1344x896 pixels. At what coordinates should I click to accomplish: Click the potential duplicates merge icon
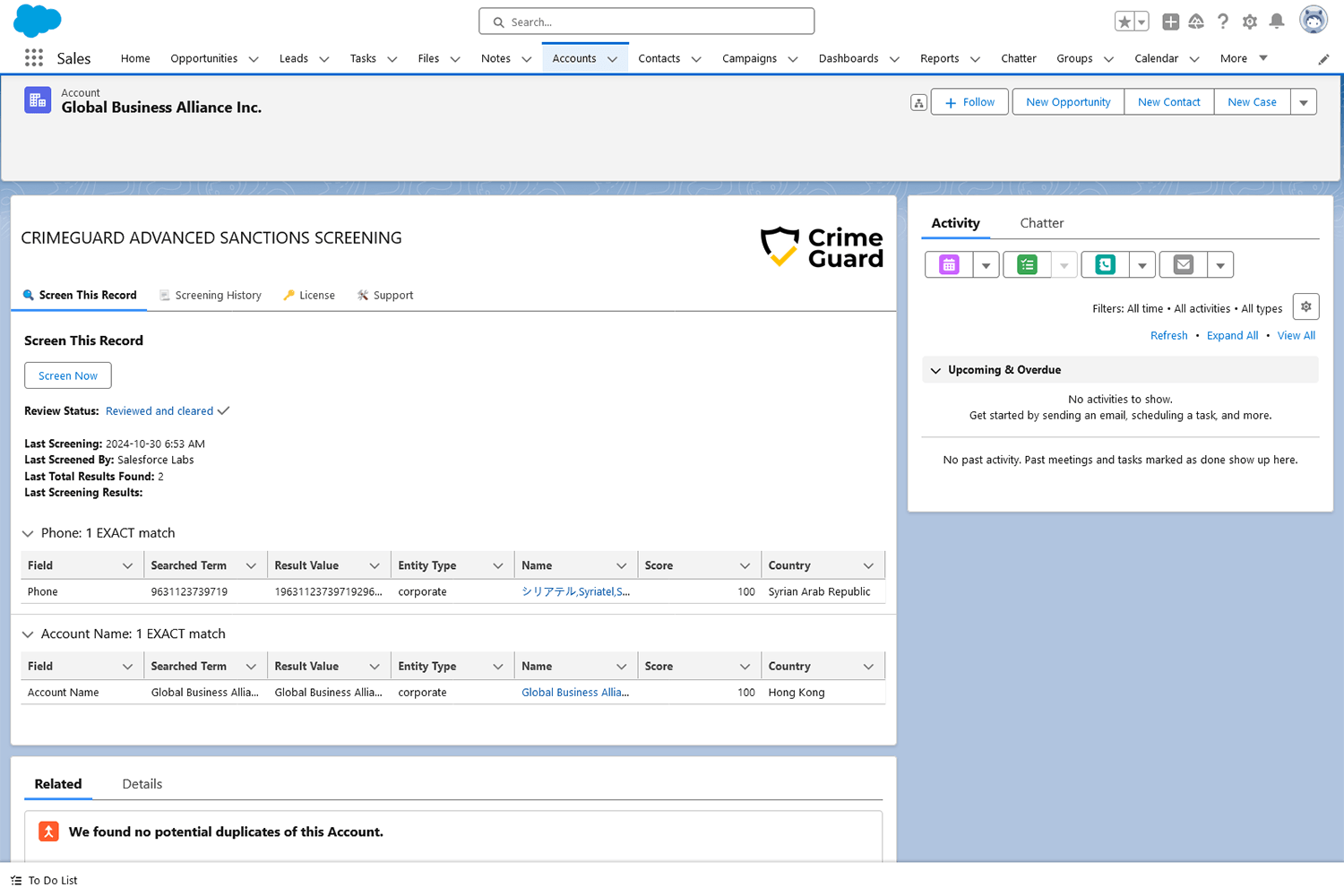48,831
